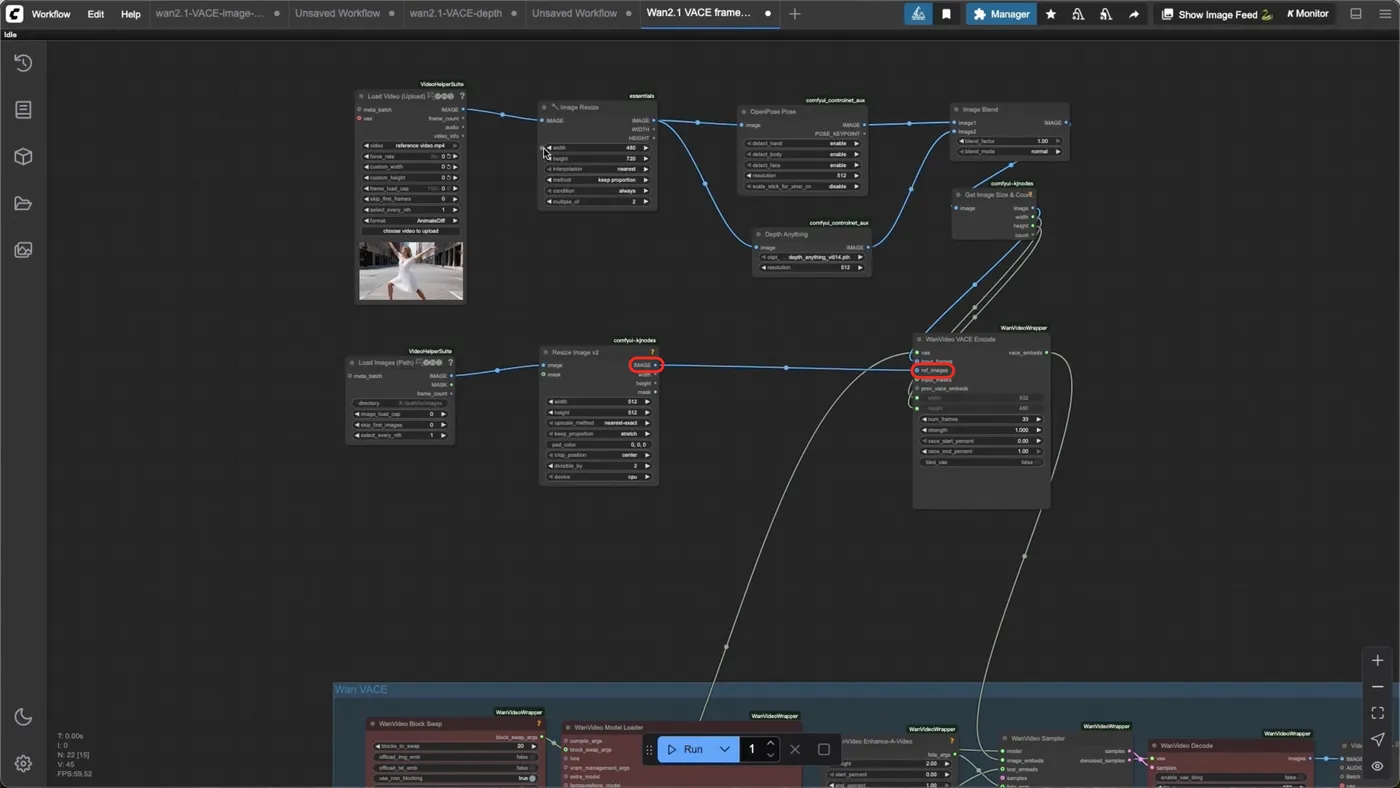Click the share arrow icon
This screenshot has height=788, width=1400.
pyautogui.click(x=1134, y=14)
